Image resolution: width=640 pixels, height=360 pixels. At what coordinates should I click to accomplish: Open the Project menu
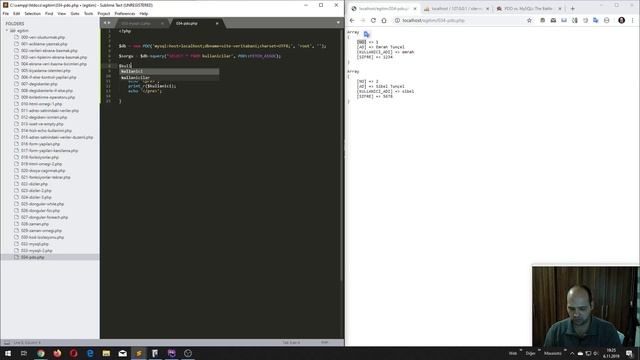click(104, 13)
